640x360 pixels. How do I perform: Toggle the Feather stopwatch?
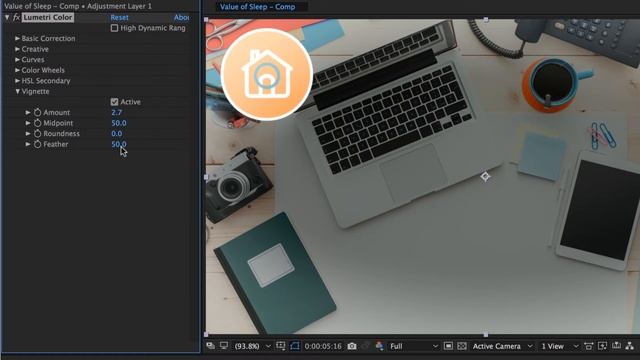[x=38, y=144]
